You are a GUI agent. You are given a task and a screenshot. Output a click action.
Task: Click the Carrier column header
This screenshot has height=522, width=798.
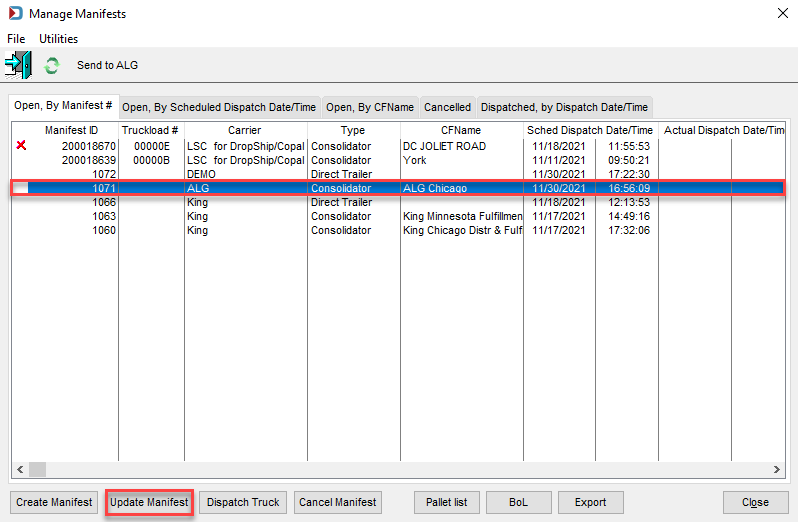[245, 130]
